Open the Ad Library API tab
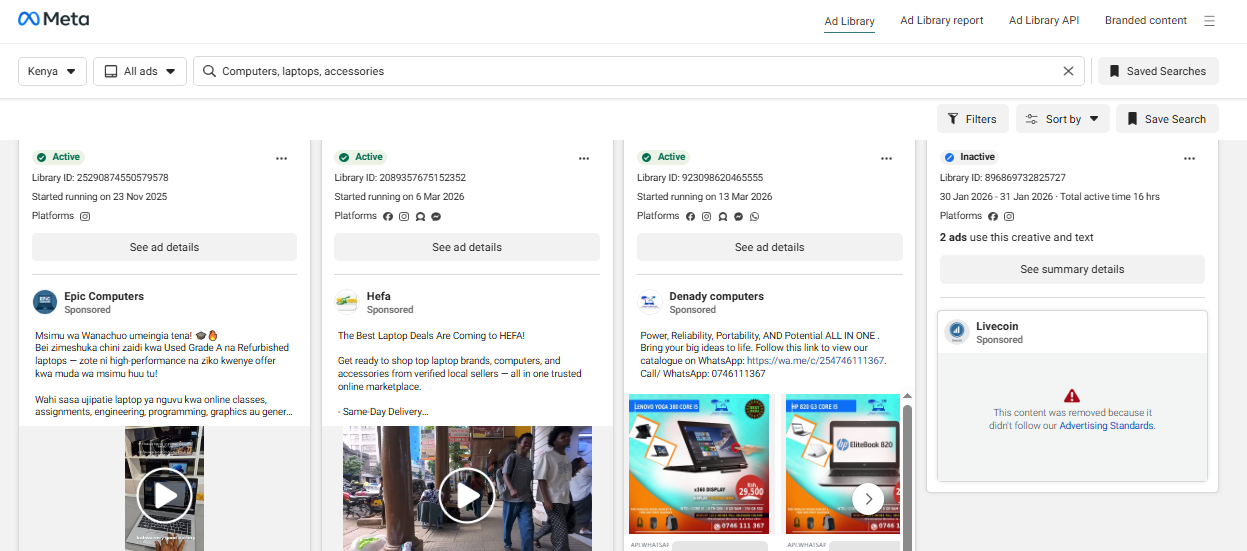The width and height of the screenshot is (1247, 551). point(1044,20)
